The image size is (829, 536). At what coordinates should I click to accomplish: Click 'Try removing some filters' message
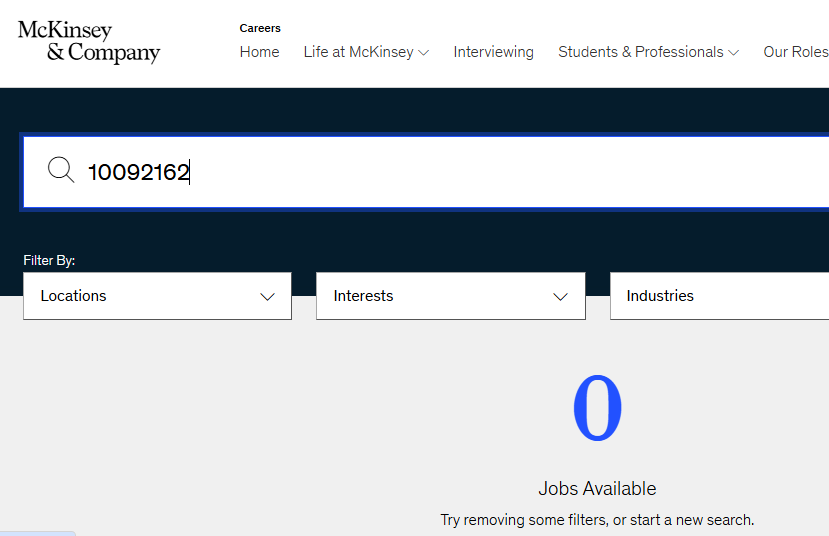[x=597, y=520]
